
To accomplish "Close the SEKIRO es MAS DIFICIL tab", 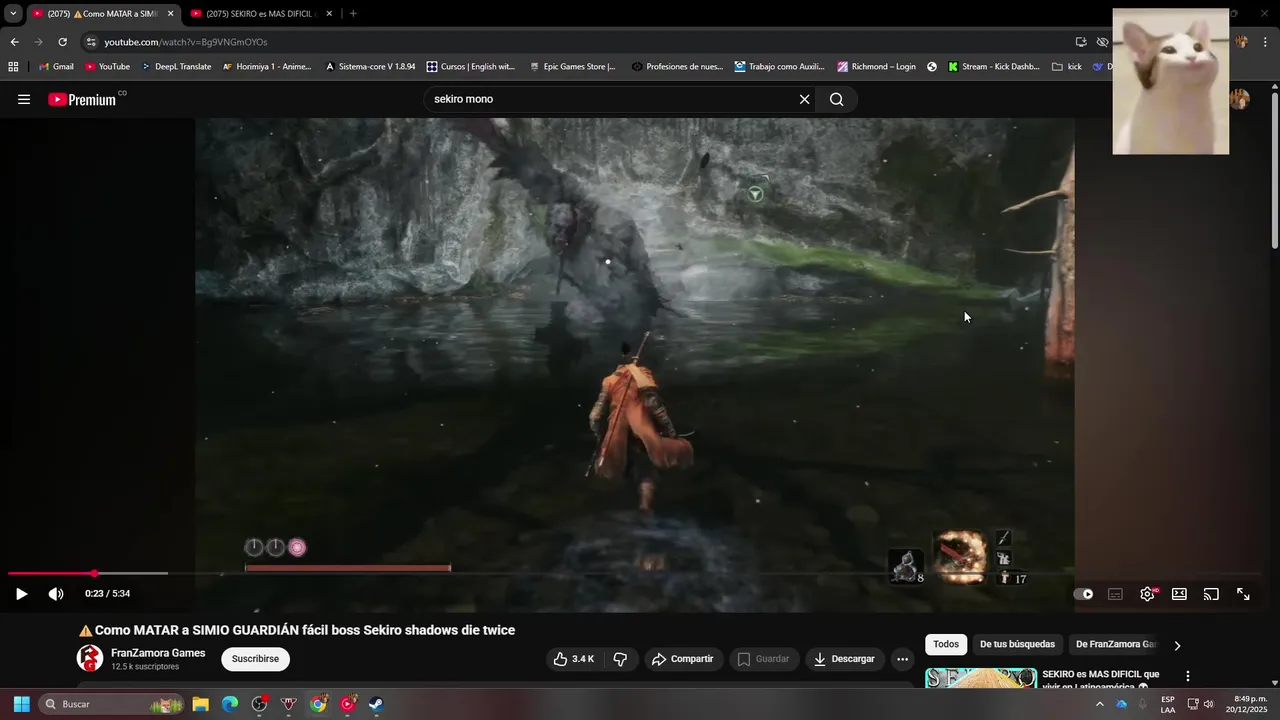I will tap(329, 14).
